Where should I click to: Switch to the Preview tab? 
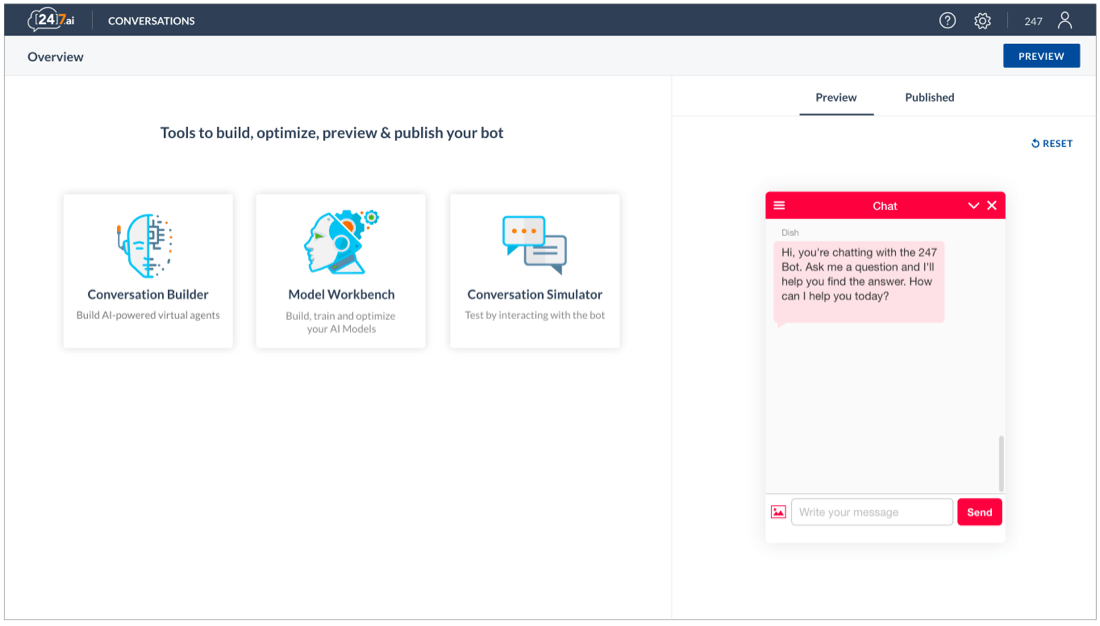[836, 98]
